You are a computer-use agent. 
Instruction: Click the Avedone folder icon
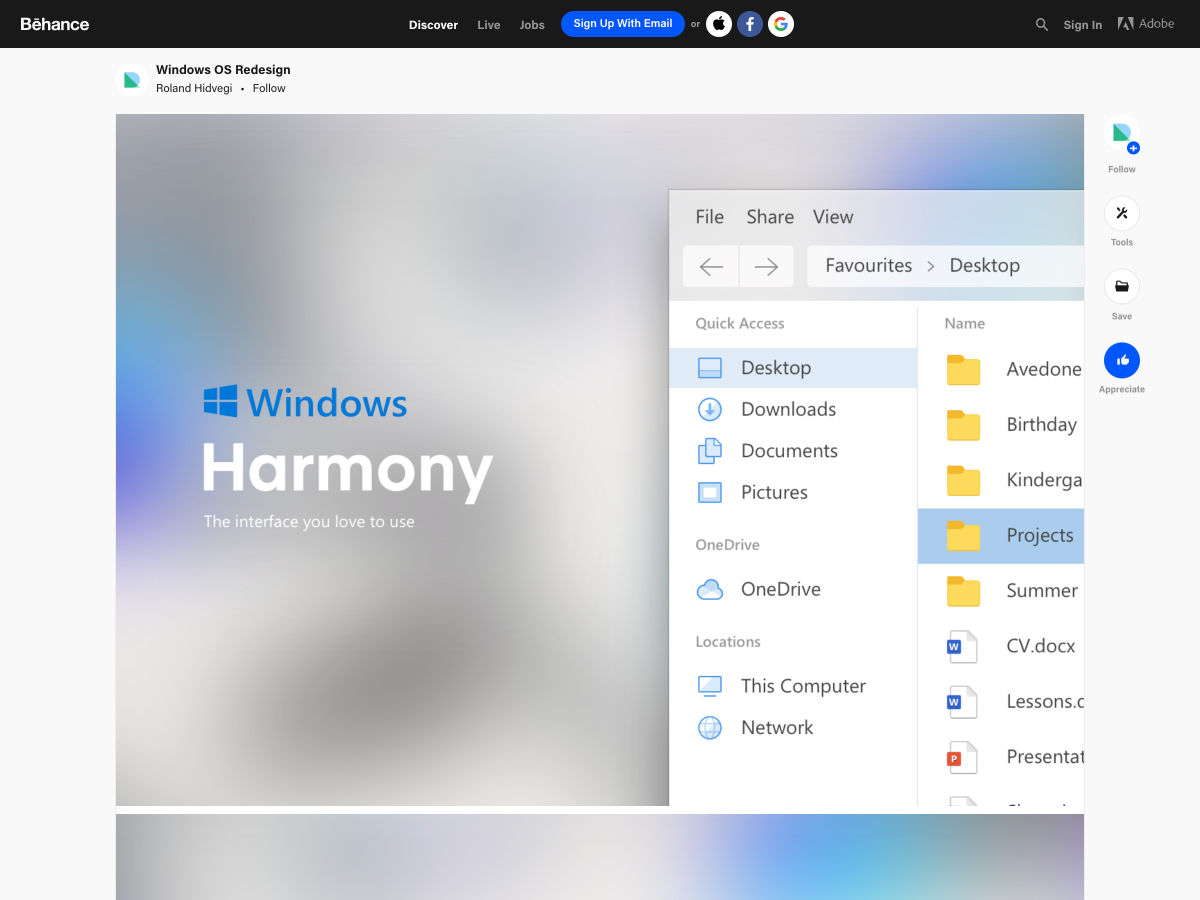click(963, 370)
